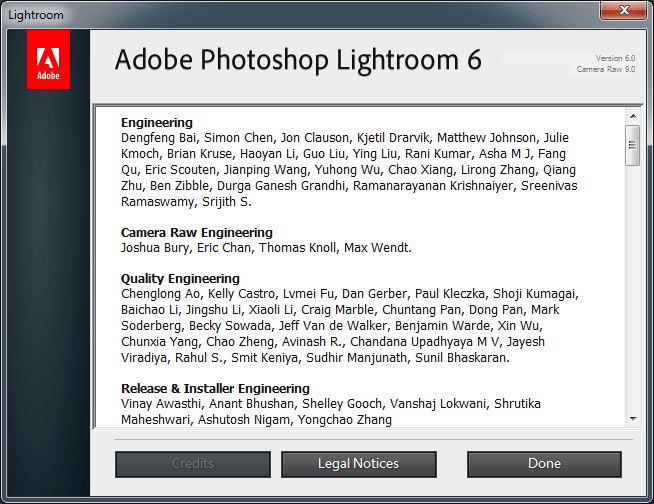Click the name 'Shelley Gooch'
The height and width of the screenshot is (504, 654).
342,404
